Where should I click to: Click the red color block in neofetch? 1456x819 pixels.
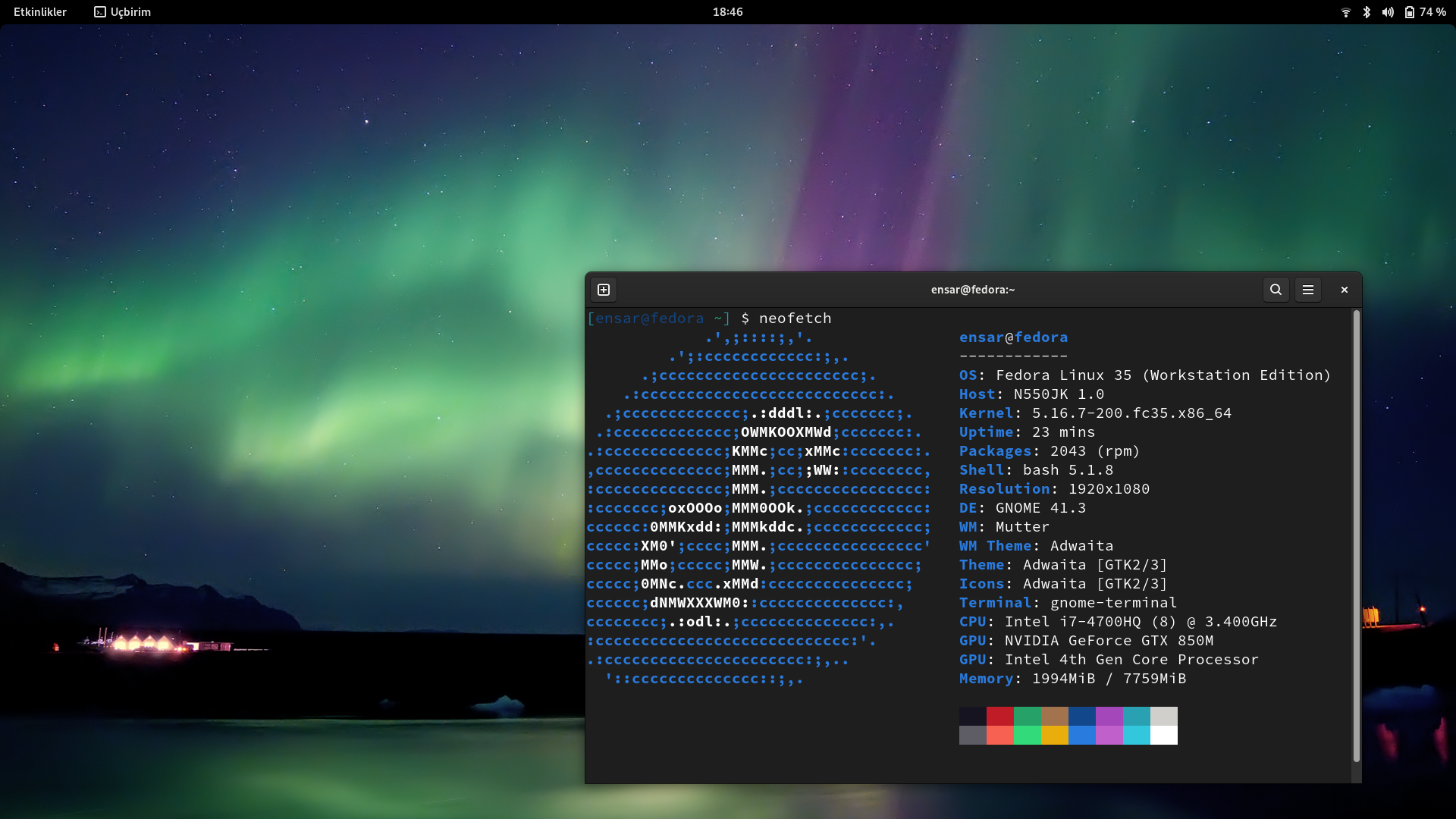pos(999,716)
